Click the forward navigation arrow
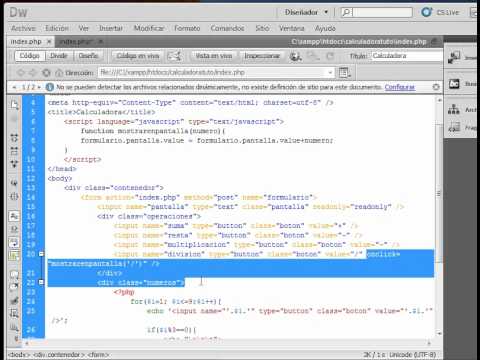This screenshot has width=480, height=360. tap(32, 72)
